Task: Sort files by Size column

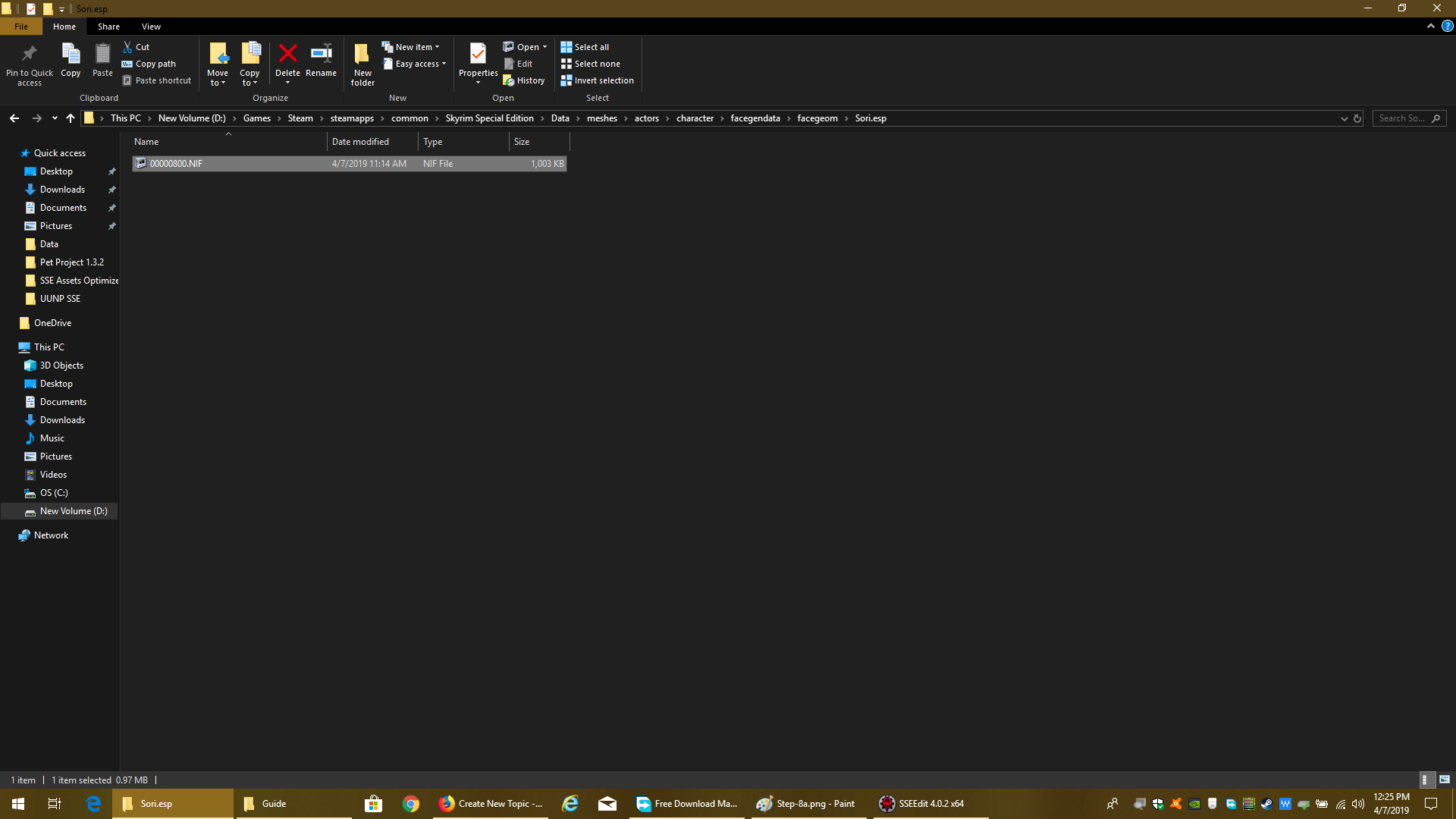Action: click(x=539, y=142)
